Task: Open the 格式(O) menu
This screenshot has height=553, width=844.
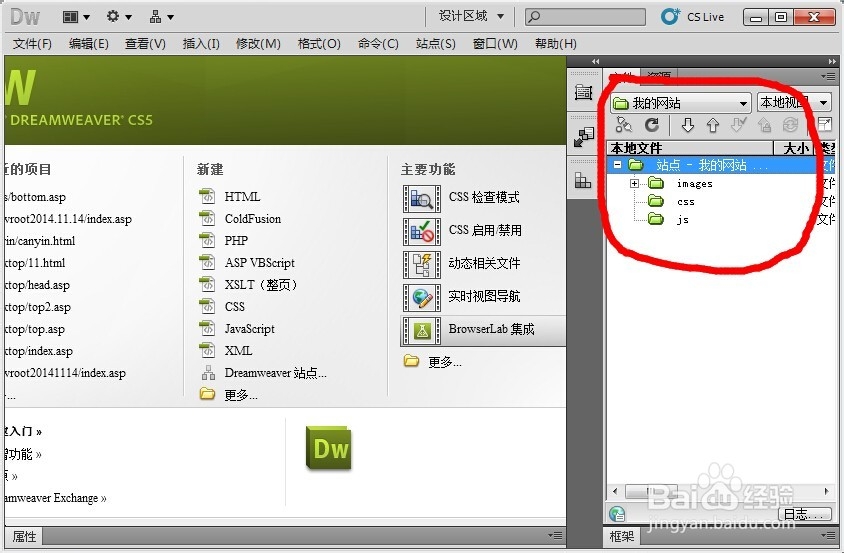Action: [x=319, y=44]
